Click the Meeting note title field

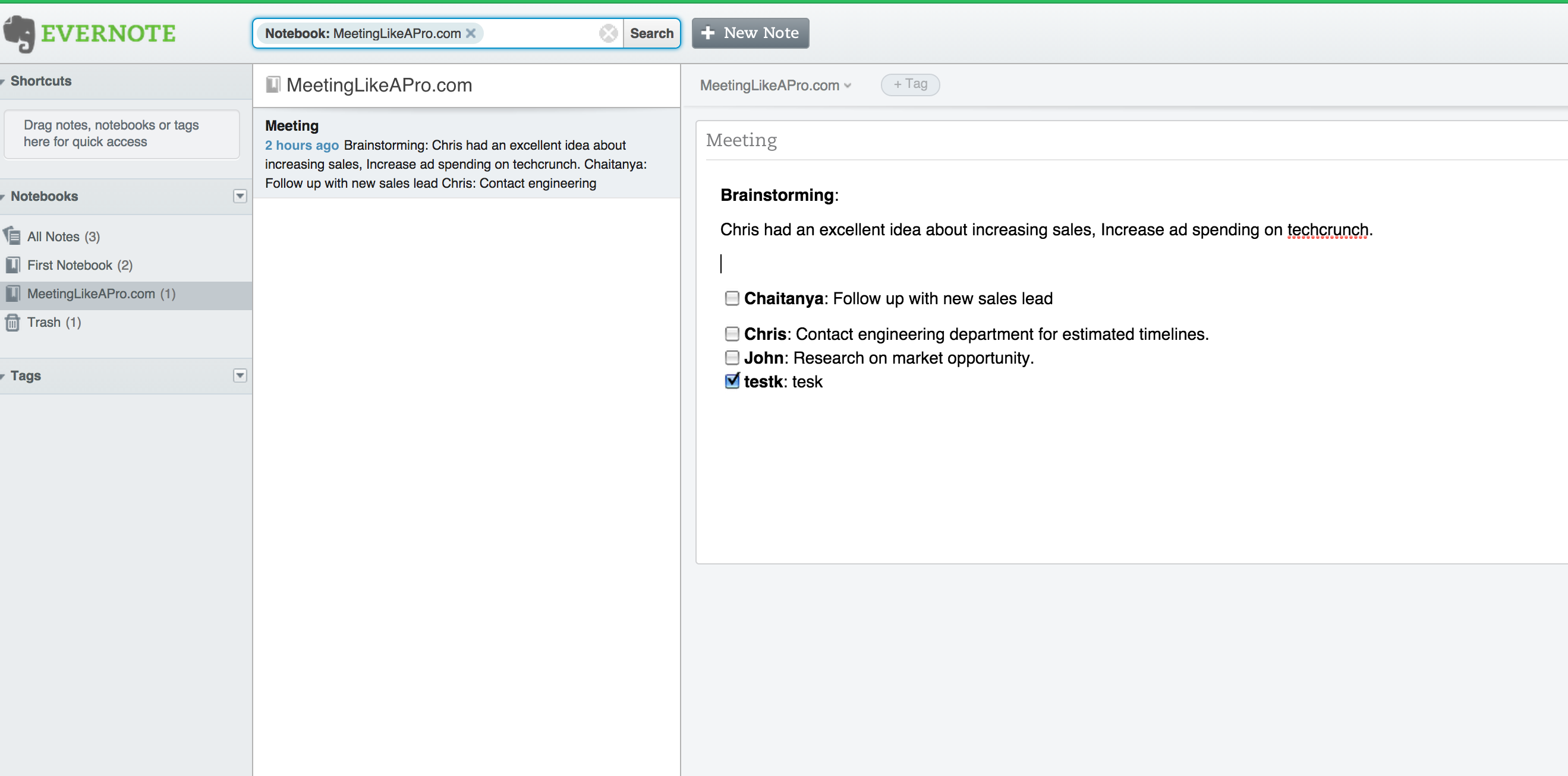(x=741, y=141)
